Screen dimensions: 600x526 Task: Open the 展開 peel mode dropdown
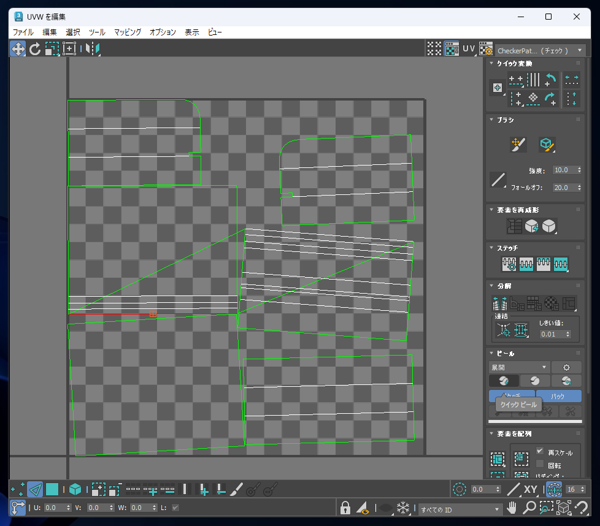point(519,367)
